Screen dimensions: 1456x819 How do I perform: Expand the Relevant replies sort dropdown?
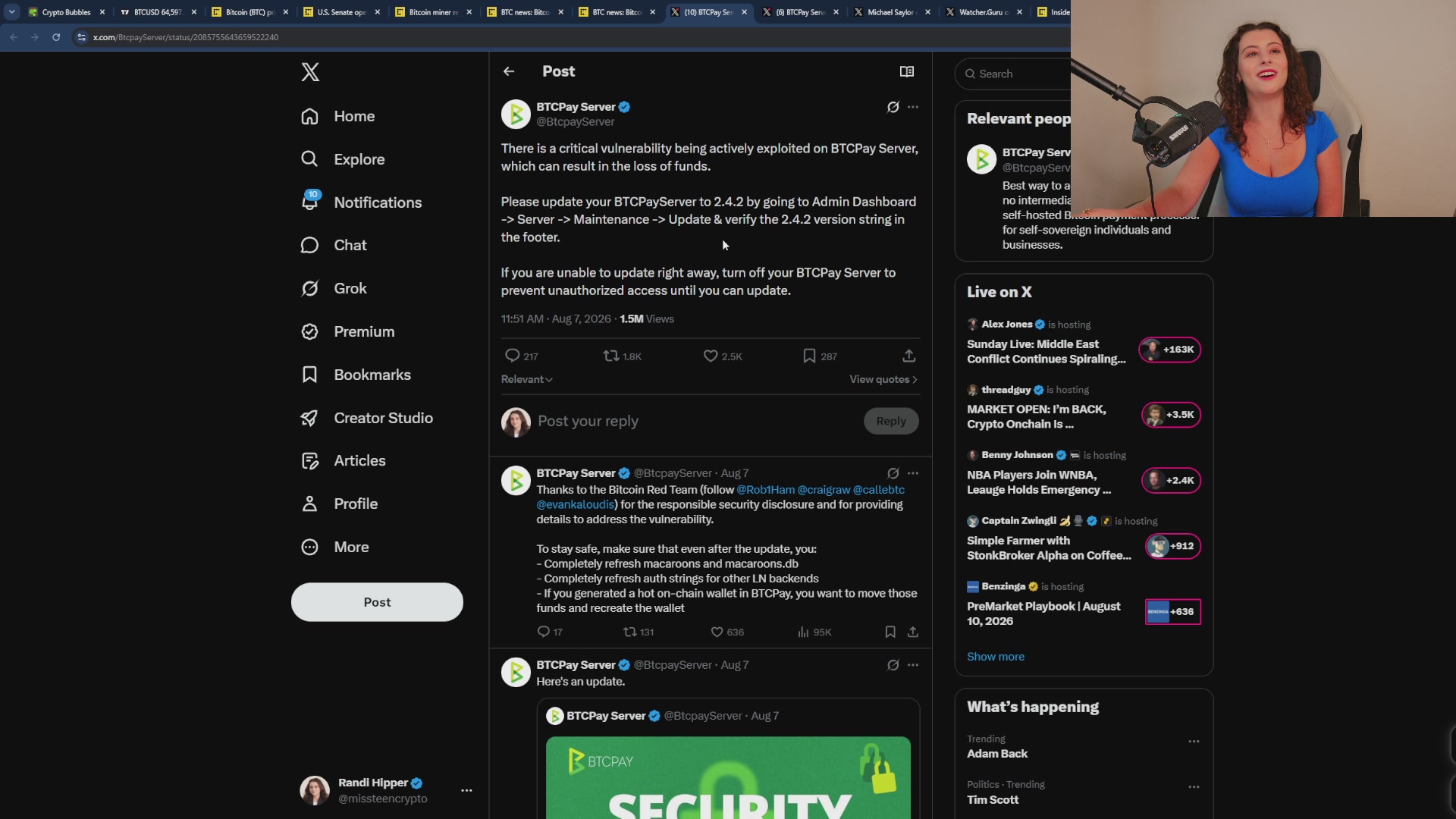526,379
